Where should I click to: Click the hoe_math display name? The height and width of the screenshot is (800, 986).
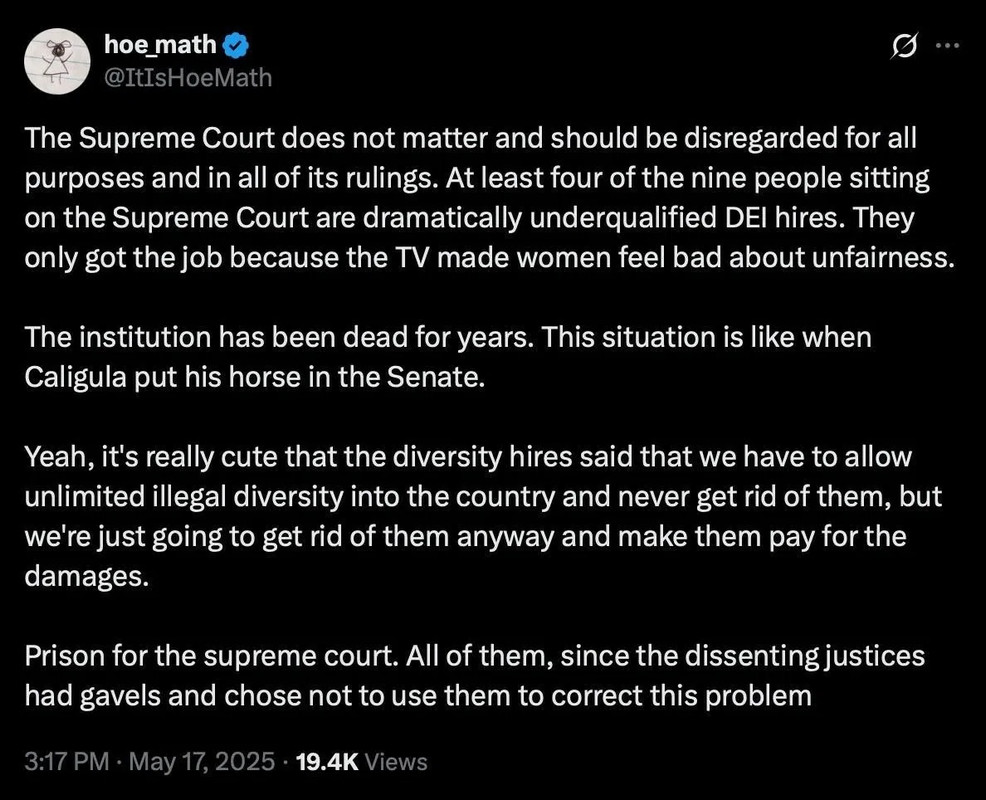click(159, 44)
